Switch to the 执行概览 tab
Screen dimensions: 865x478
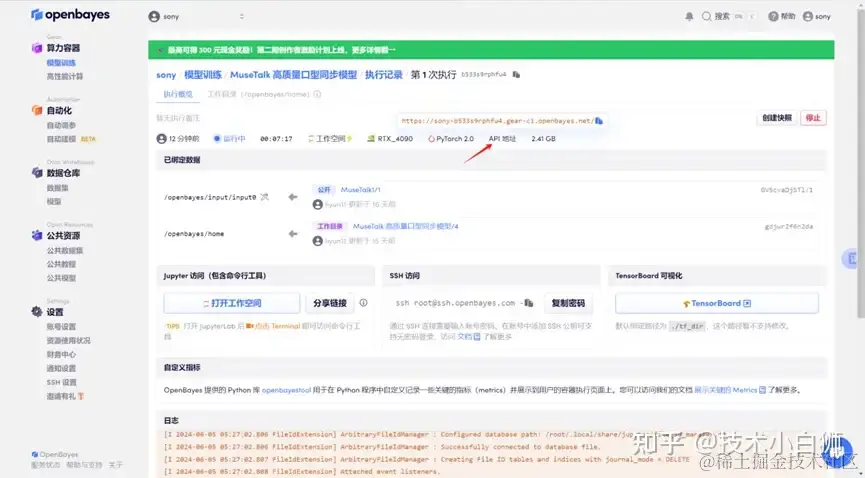point(178,94)
